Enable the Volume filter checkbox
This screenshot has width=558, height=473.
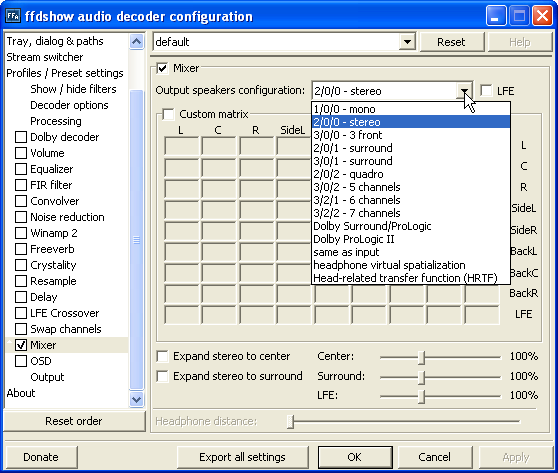coord(21,153)
